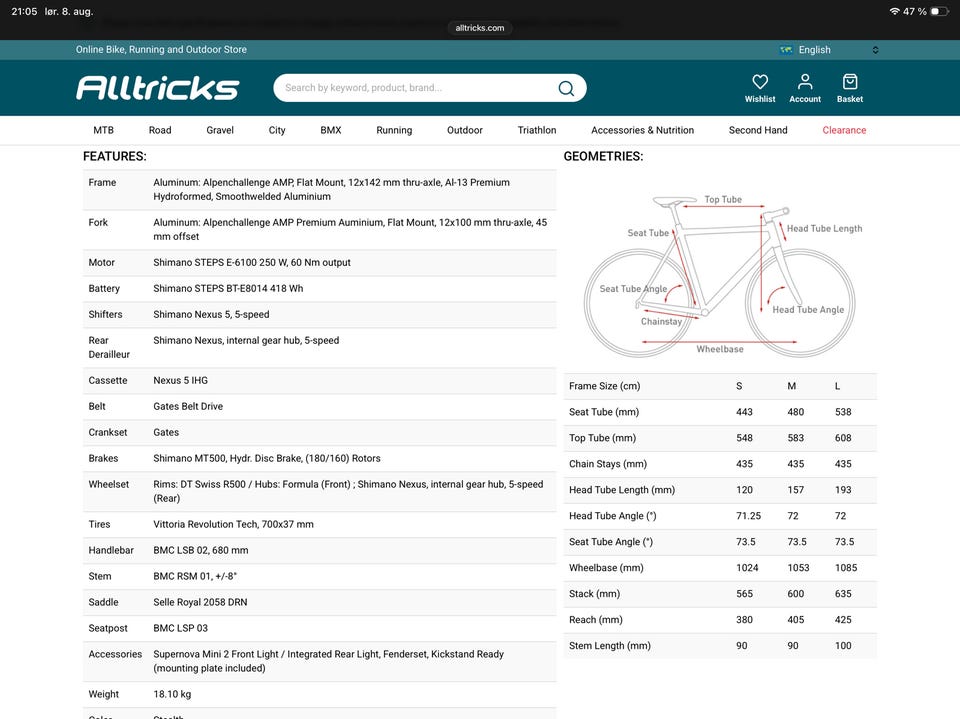Tap the battery status icon
The height and width of the screenshot is (719, 960).
tap(939, 12)
